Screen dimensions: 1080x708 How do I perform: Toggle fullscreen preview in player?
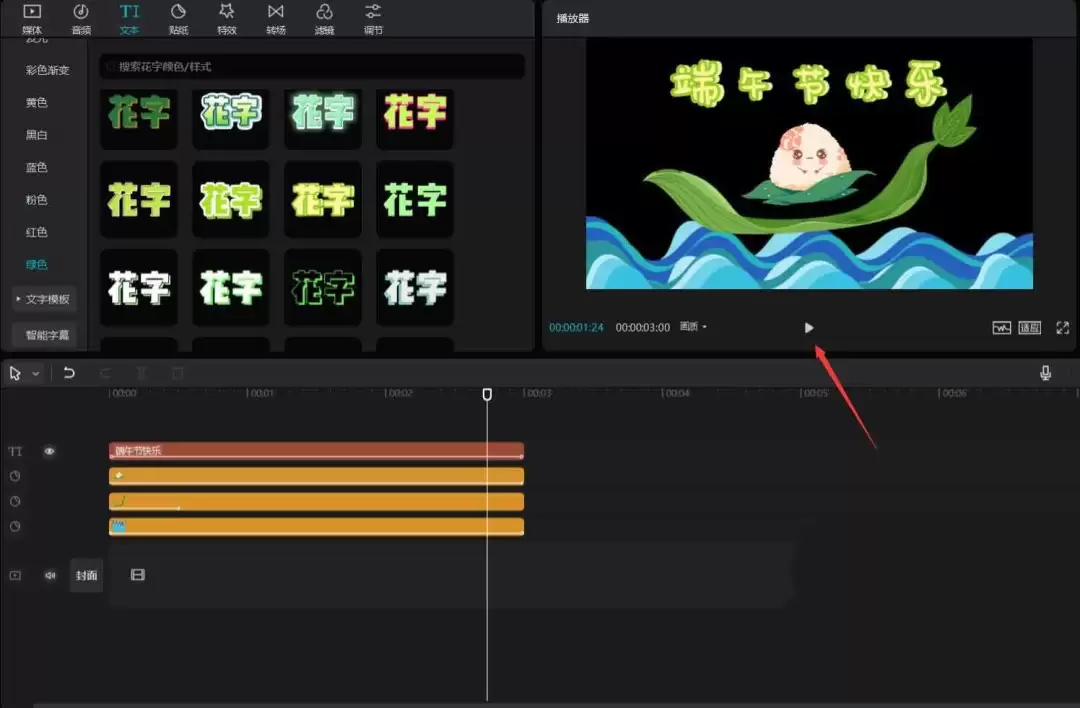[1063, 328]
